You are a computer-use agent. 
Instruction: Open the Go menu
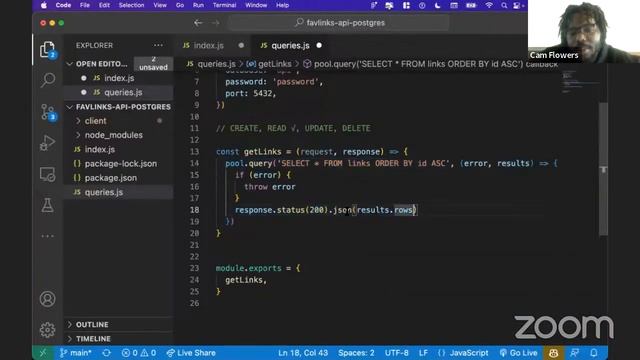coord(180,5)
